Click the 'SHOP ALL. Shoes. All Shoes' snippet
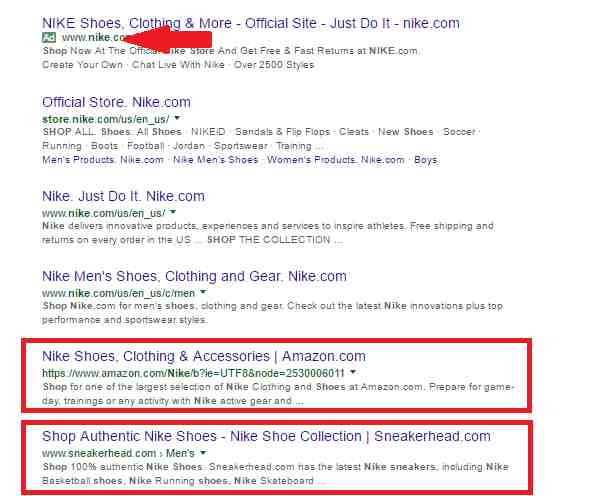Viewport: 610px width, 496px height. [261, 139]
